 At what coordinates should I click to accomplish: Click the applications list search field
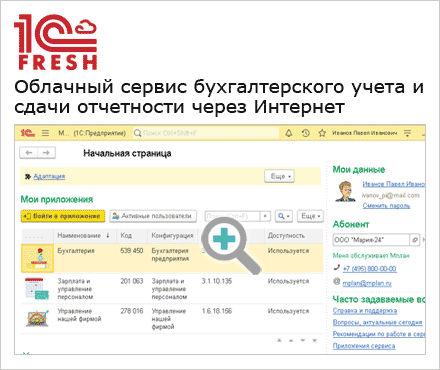(232, 216)
